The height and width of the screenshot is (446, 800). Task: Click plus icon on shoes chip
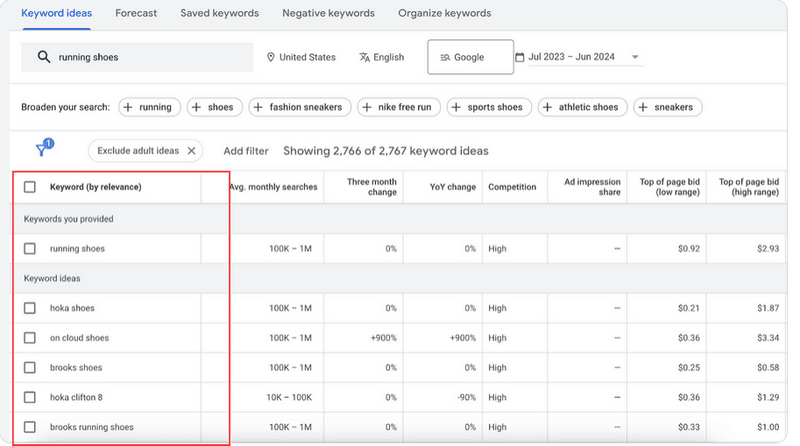[196, 107]
